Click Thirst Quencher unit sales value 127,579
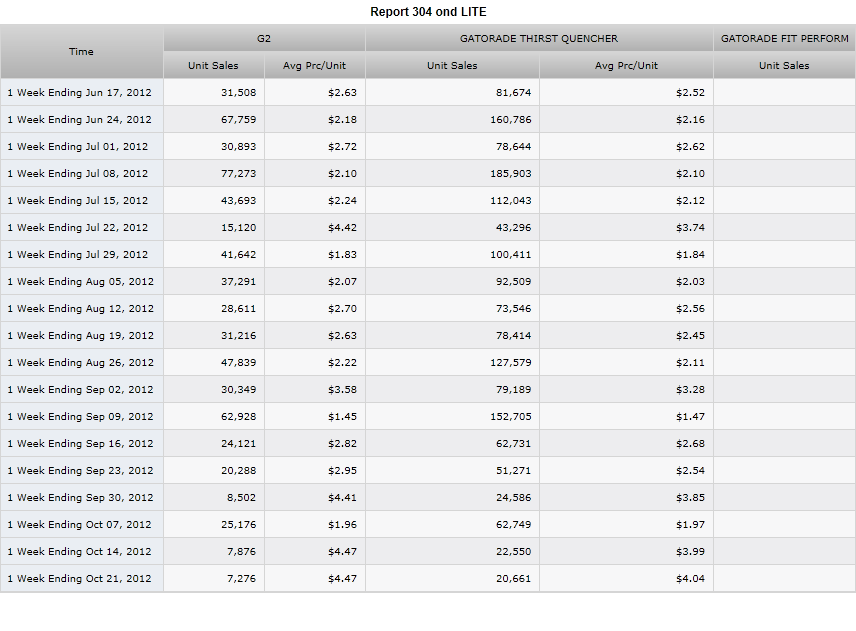Viewport: 856px width, 631px height. click(511, 362)
